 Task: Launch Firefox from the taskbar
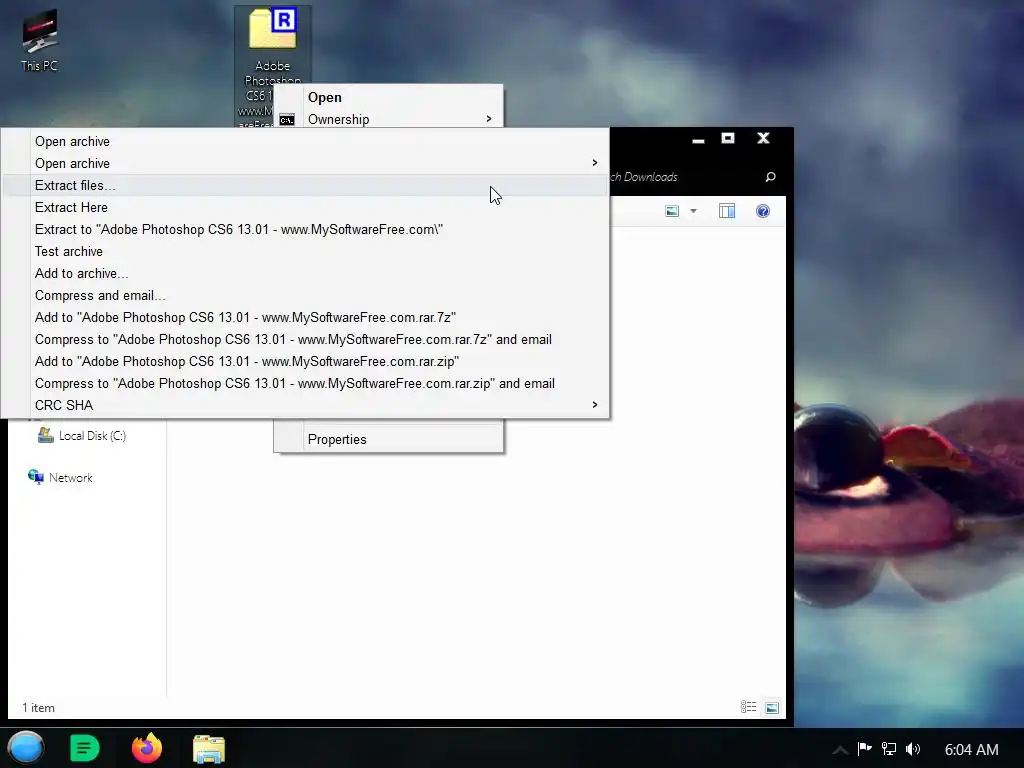click(147, 748)
